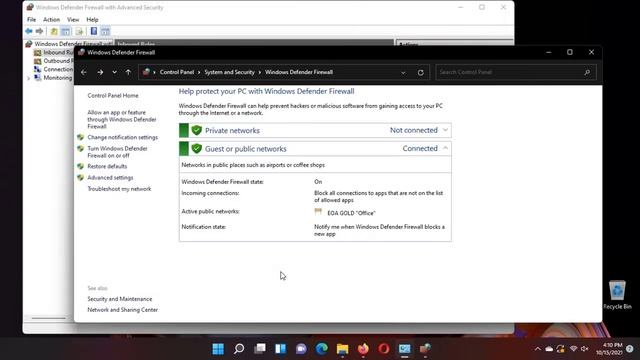This screenshot has height=360, width=640.
Task: Switch to Control Panel taskbar icon
Action: (404, 349)
